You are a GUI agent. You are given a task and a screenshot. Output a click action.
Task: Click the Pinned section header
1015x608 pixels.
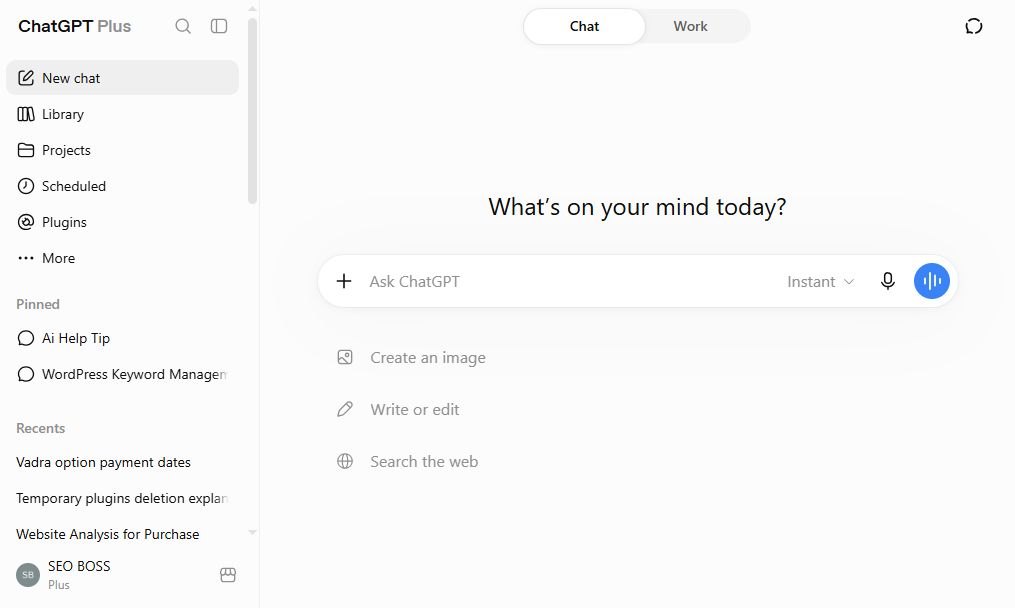coord(38,304)
